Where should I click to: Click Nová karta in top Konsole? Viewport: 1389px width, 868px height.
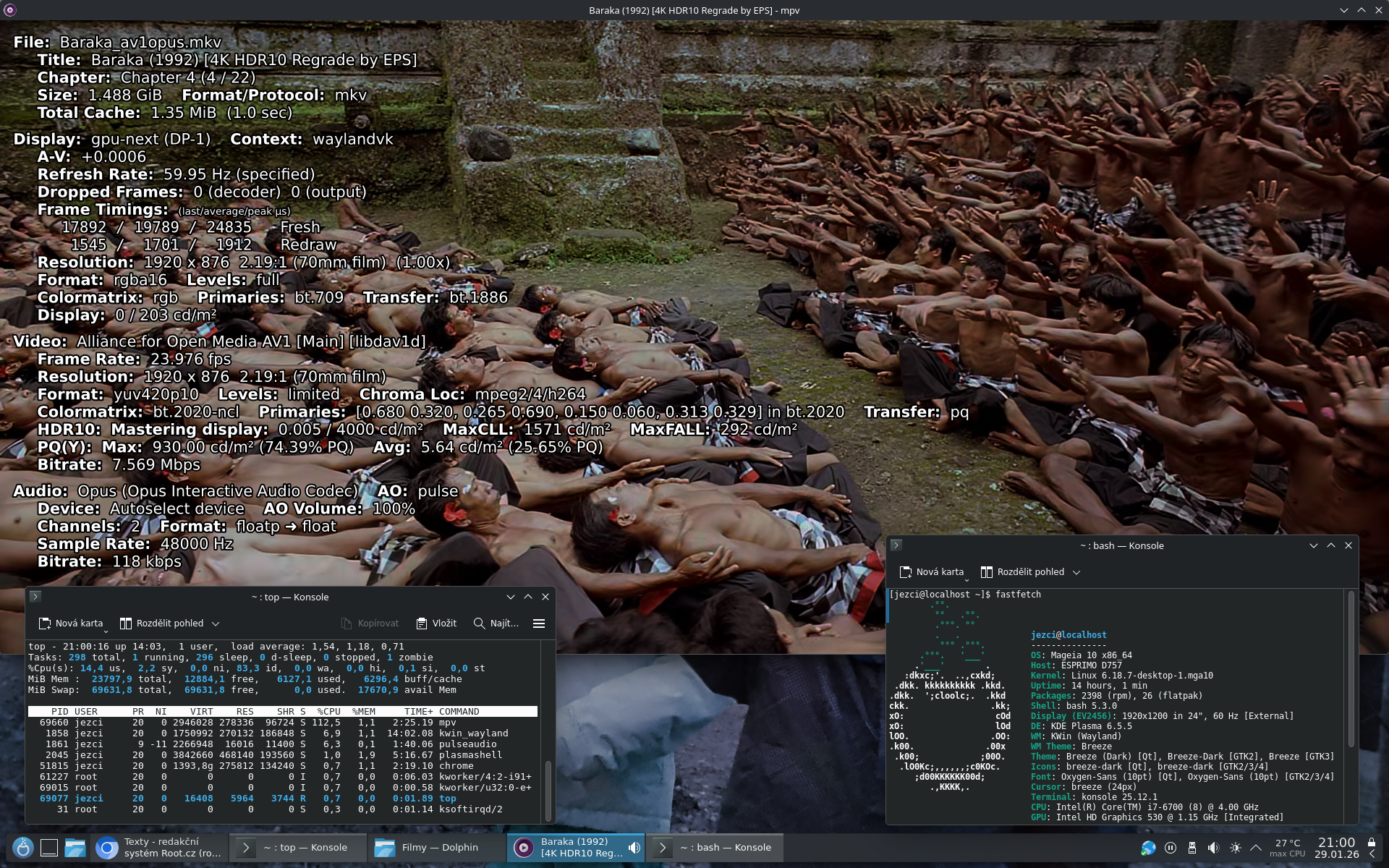[71, 623]
